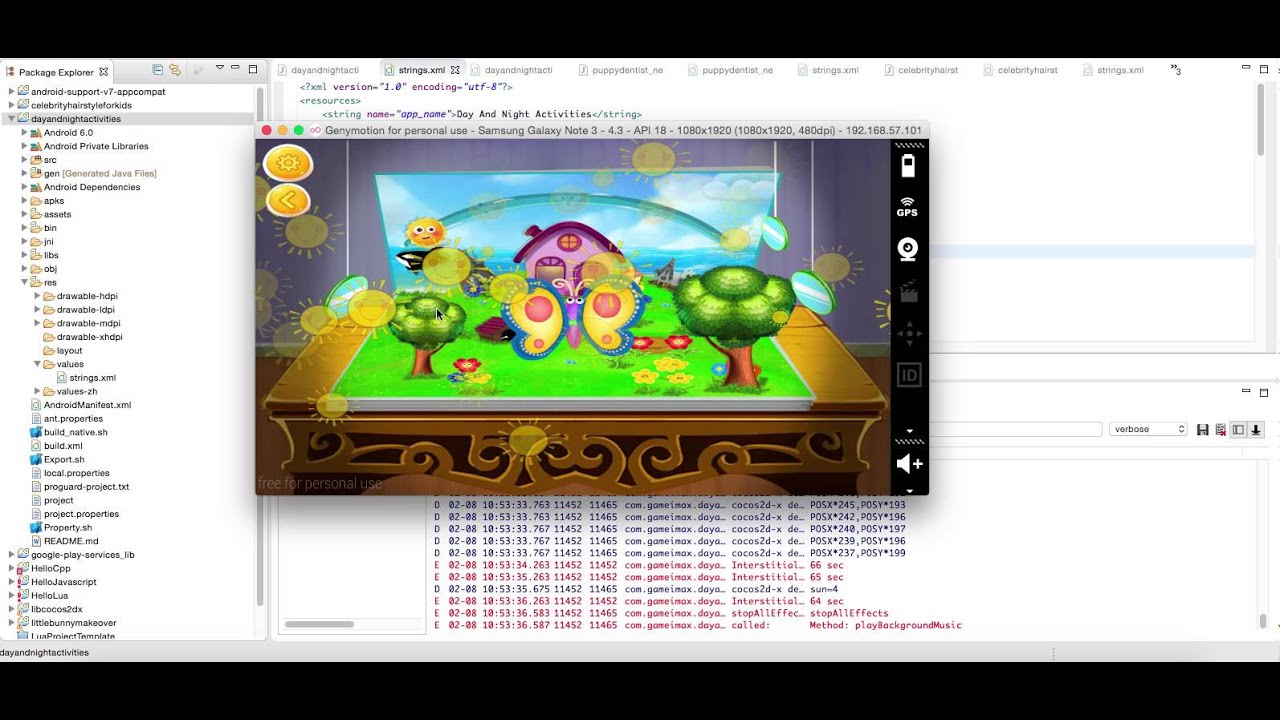This screenshot has height=720, width=1280.
Task: Click 'Day And Night Activities' string in editor
Action: coord(525,114)
